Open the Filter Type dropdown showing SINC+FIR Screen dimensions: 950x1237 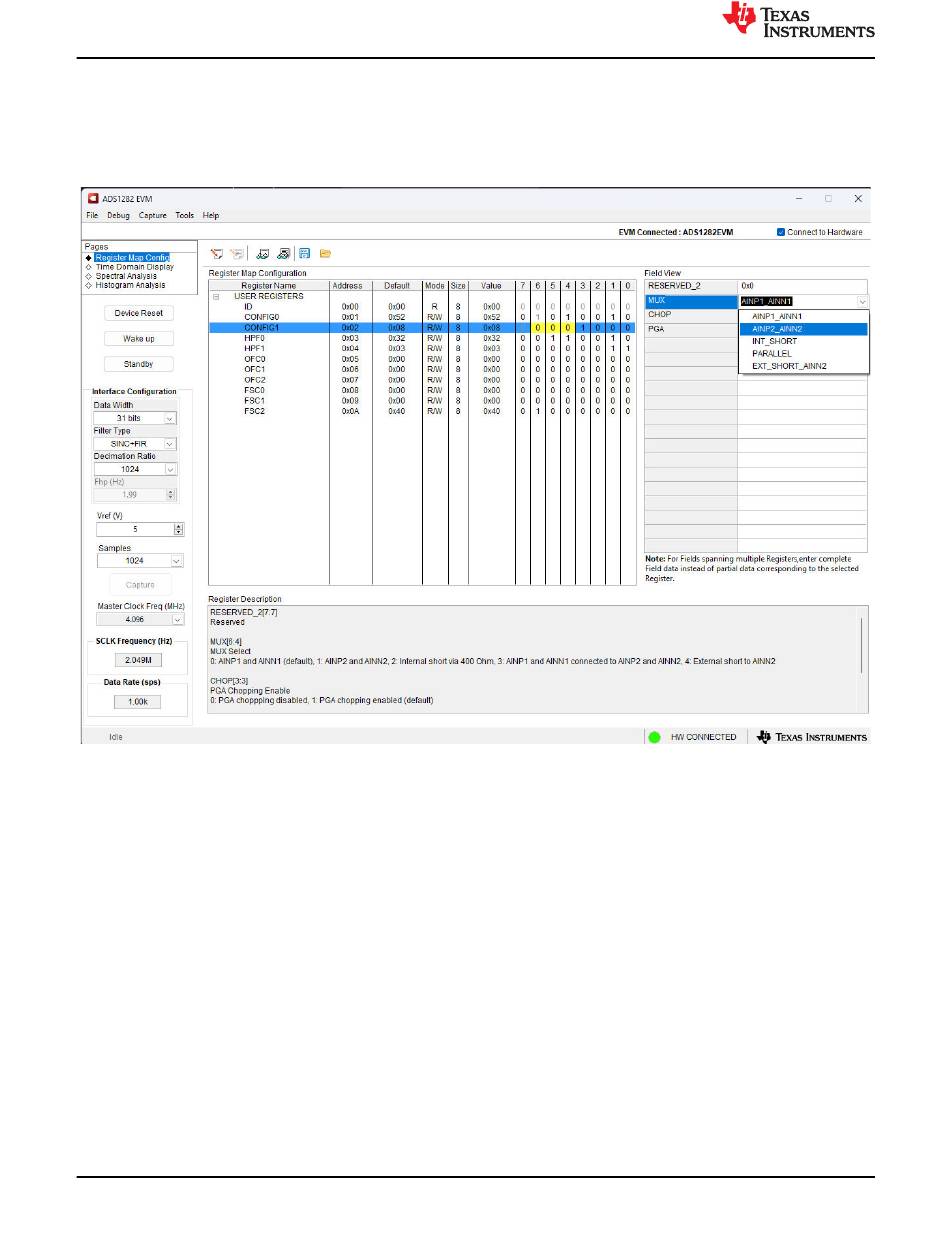[x=135, y=443]
